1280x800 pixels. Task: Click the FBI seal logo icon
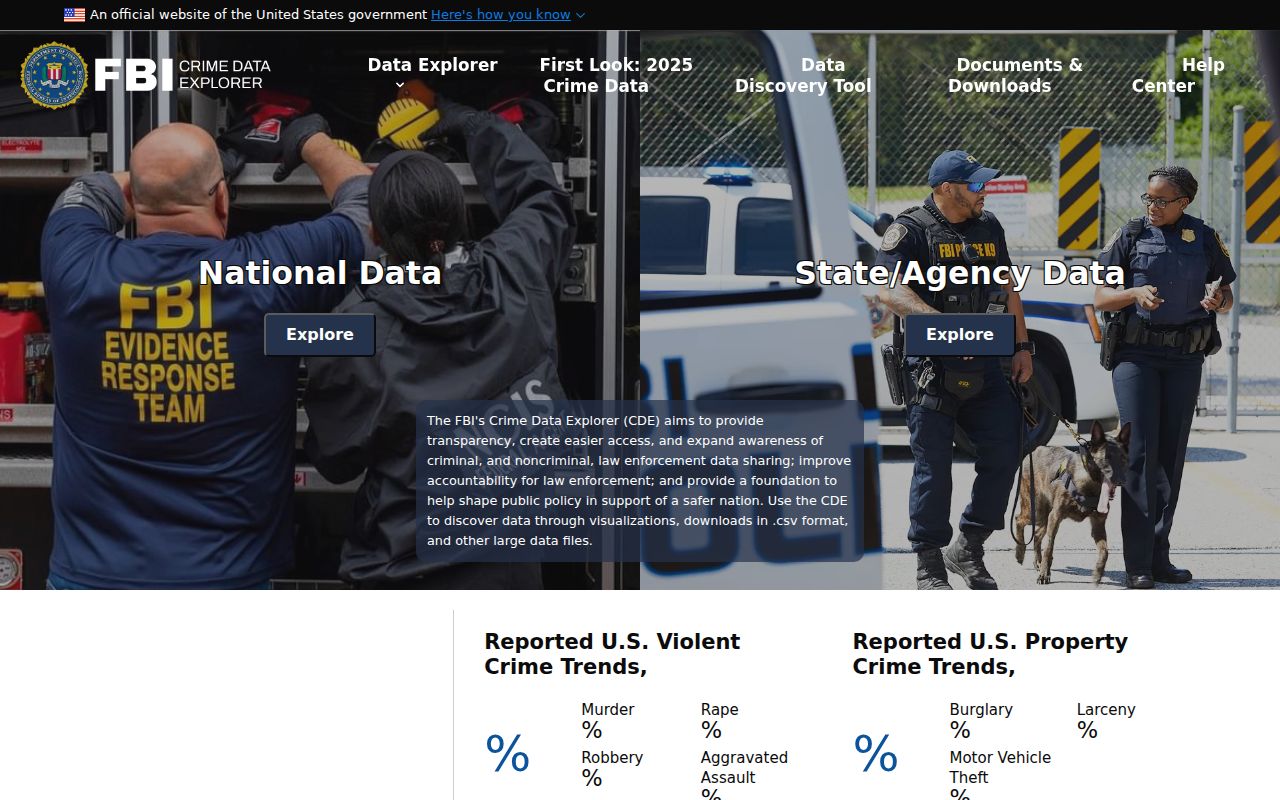click(54, 75)
